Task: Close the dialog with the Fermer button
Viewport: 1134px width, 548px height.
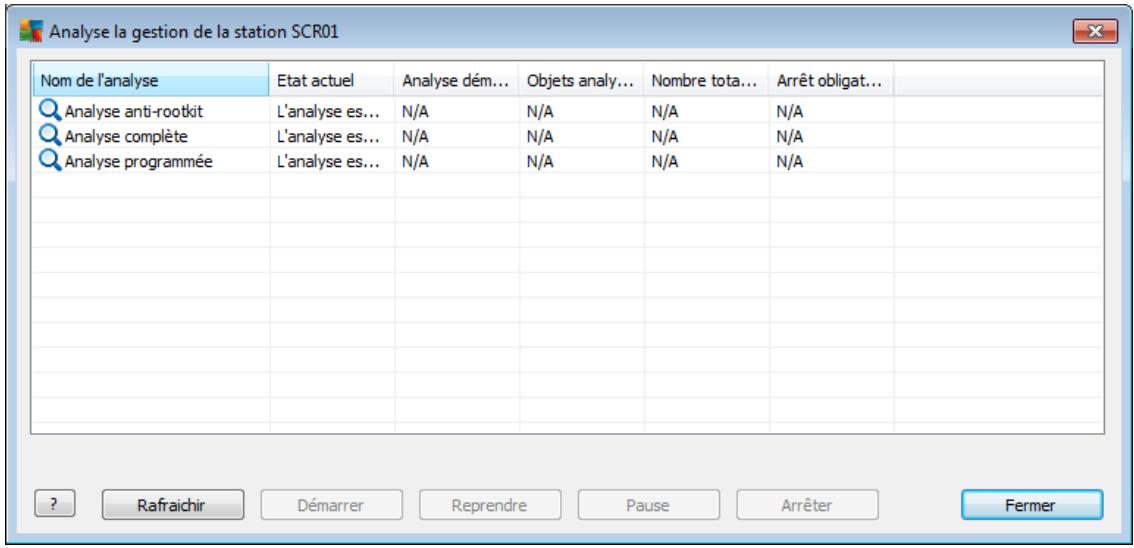Action: (x=1032, y=505)
